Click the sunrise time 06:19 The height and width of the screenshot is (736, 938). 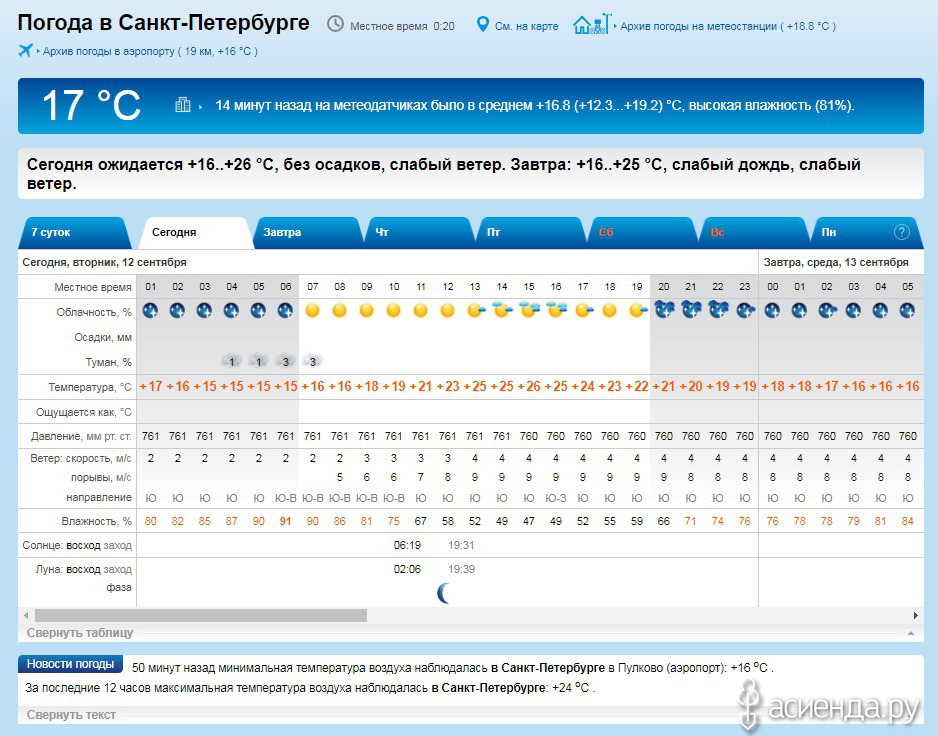[407, 545]
